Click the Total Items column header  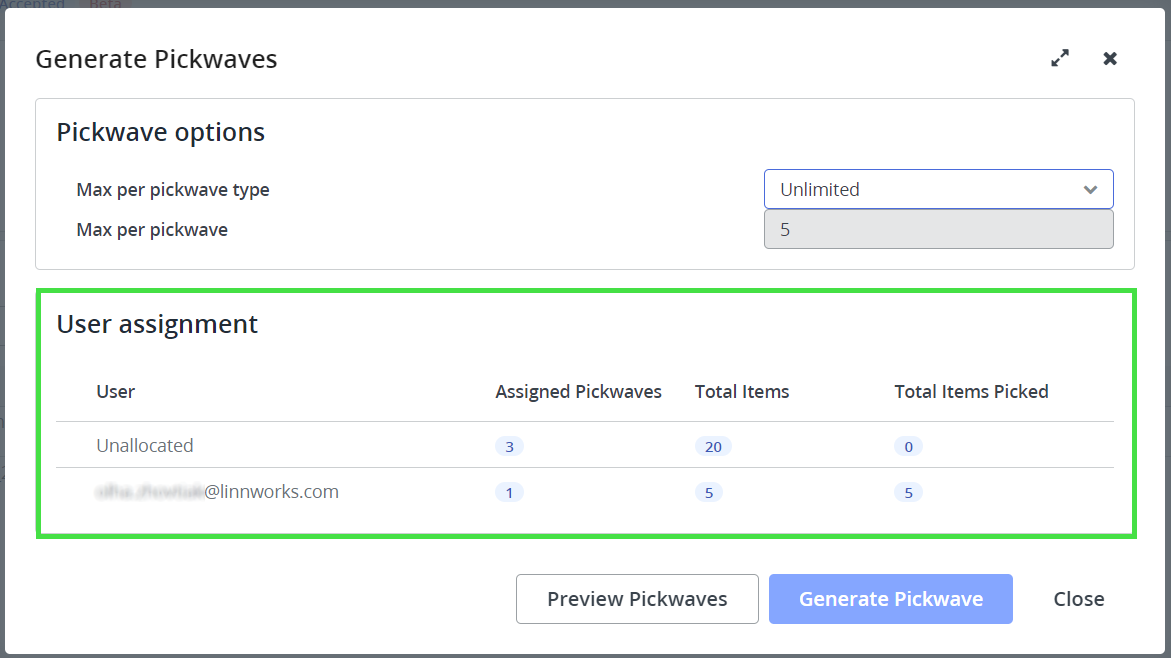point(742,392)
